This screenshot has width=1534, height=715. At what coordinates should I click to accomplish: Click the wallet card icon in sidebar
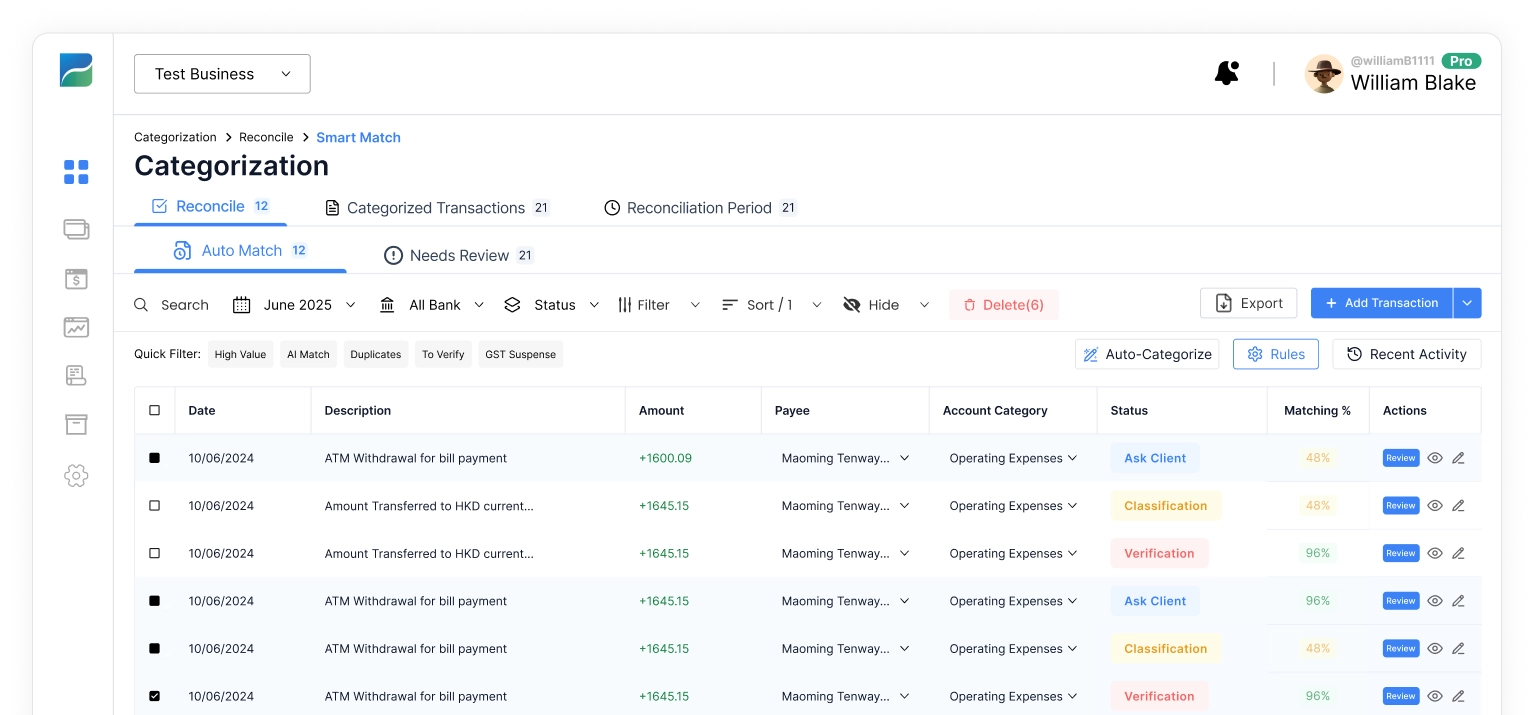click(x=76, y=229)
